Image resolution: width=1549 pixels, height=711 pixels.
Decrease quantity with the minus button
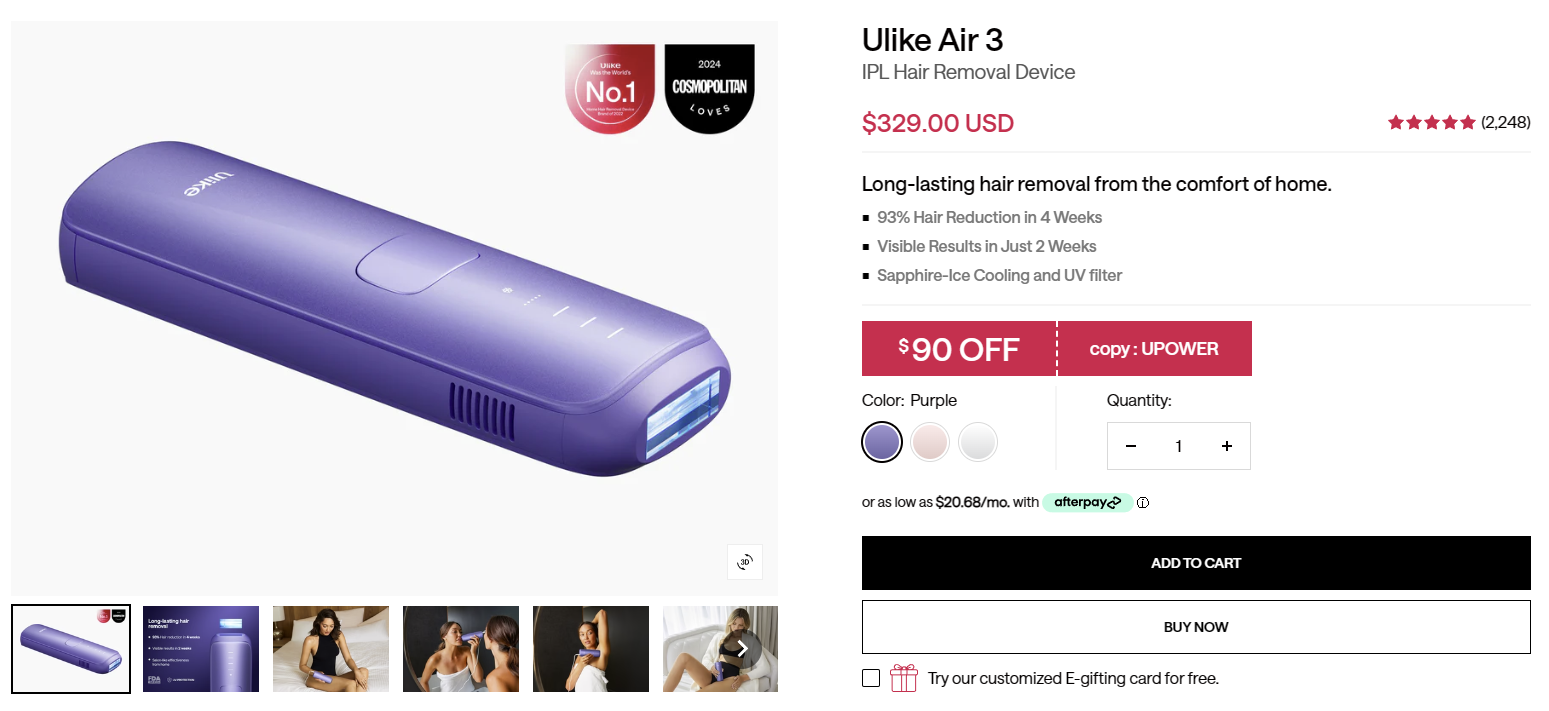tap(1131, 446)
